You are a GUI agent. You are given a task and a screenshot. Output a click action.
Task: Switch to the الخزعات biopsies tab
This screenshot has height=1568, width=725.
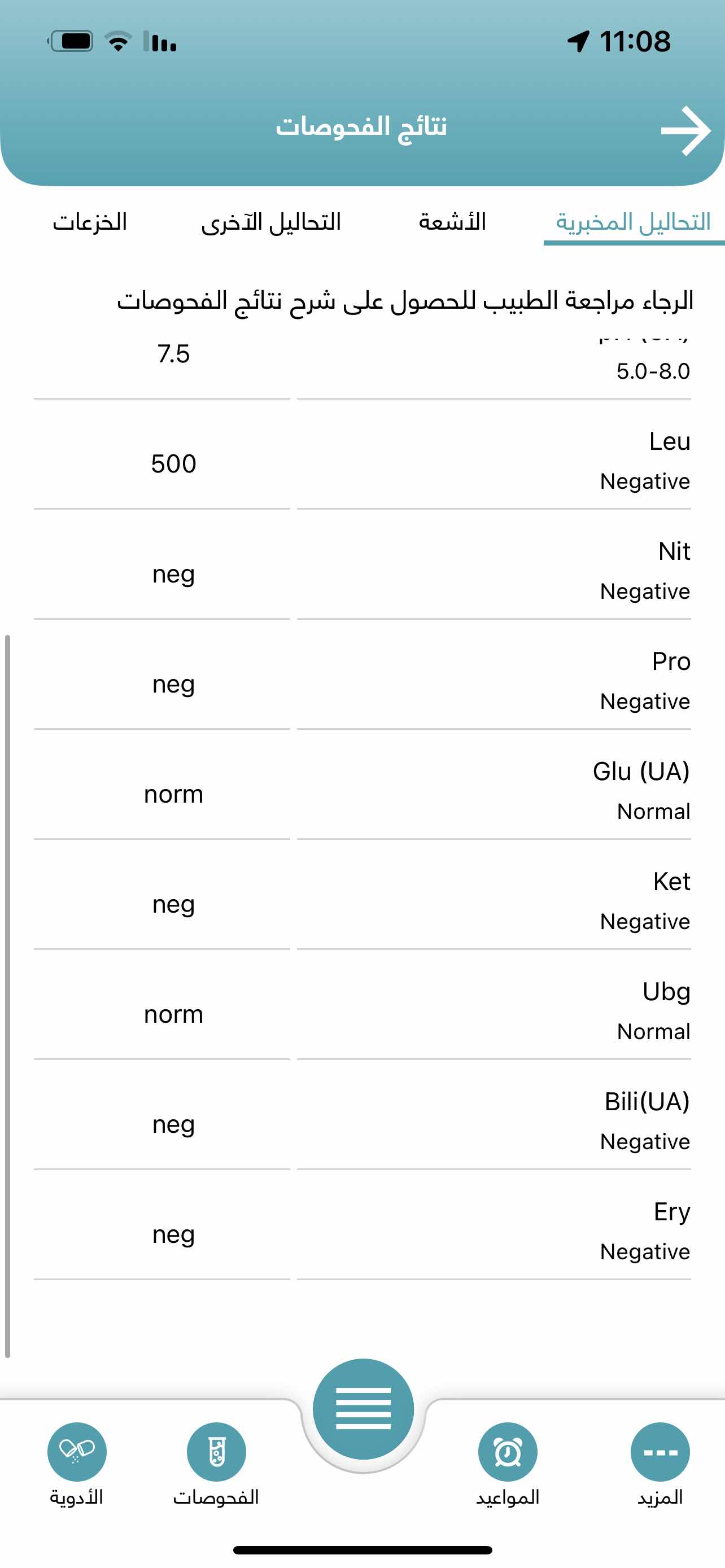(x=90, y=222)
